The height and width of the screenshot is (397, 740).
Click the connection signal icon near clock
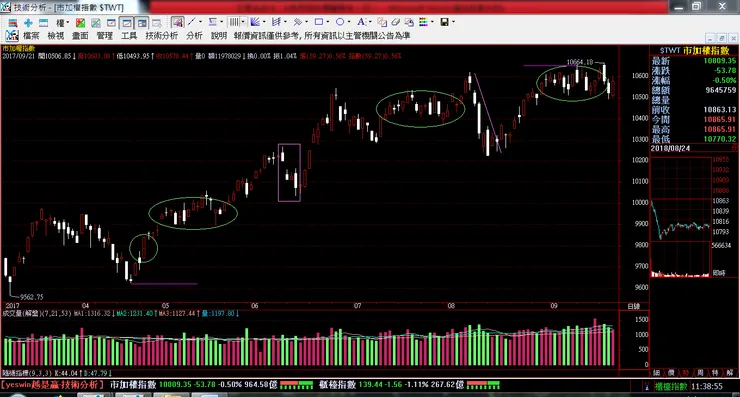point(647,387)
